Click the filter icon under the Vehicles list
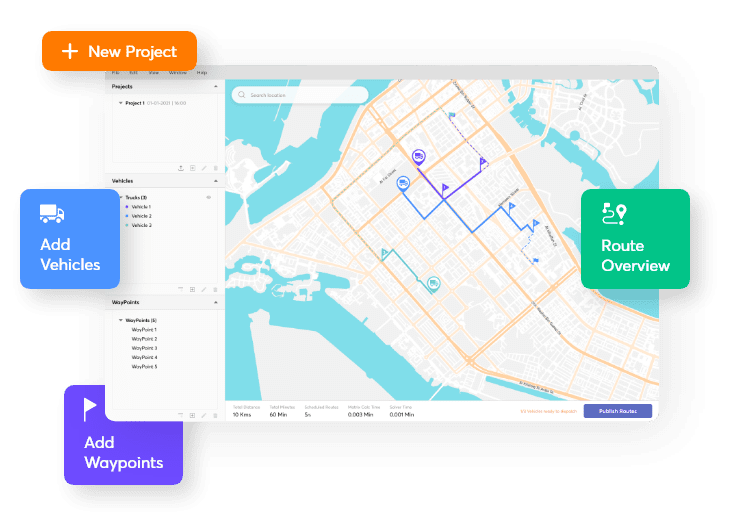The height and width of the screenshot is (526, 744). pos(181,289)
